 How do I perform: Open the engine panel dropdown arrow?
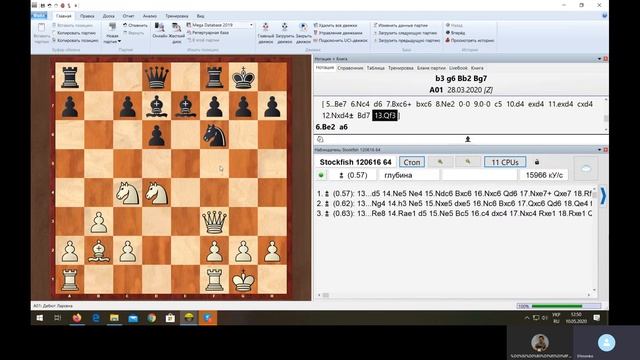pos(599,150)
